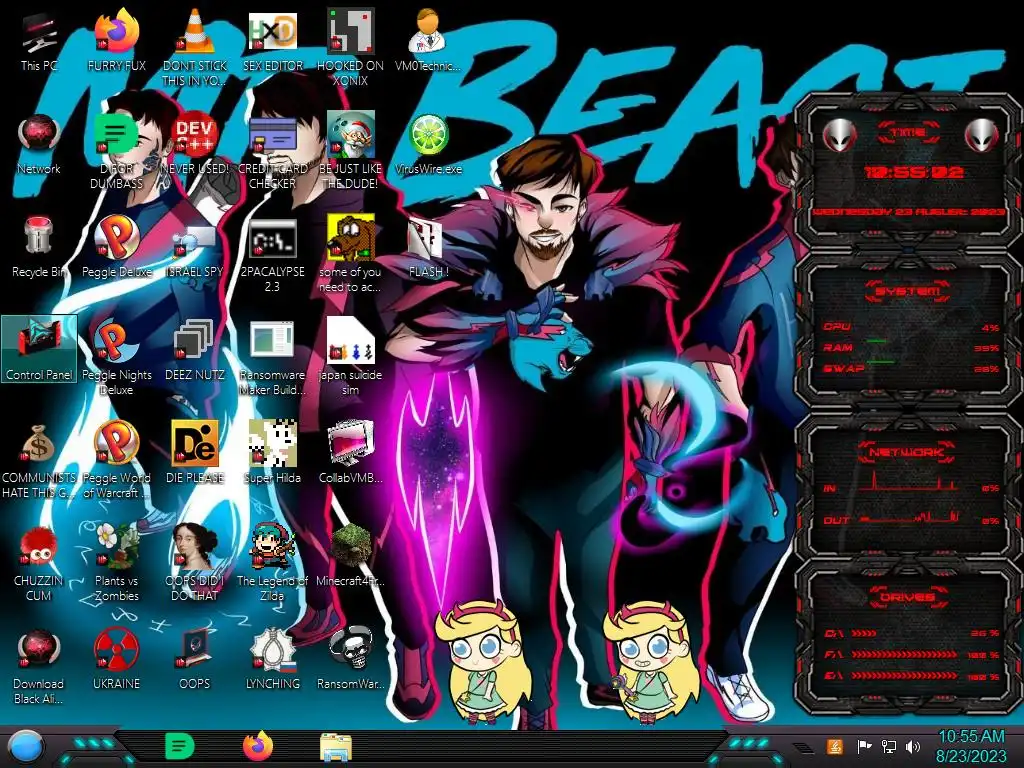Open the This PC desktop icon
Viewport: 1024px width, 768px height.
pos(39,42)
